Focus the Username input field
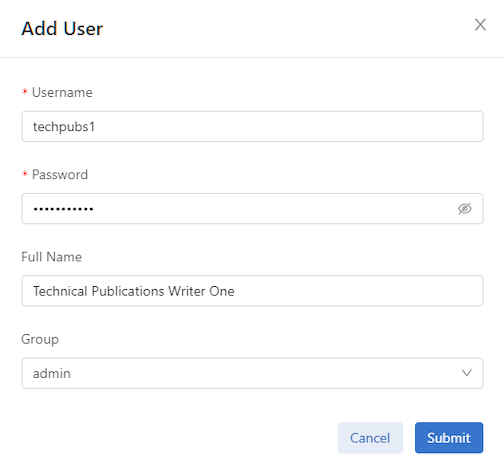This screenshot has width=504, height=473. [252, 126]
